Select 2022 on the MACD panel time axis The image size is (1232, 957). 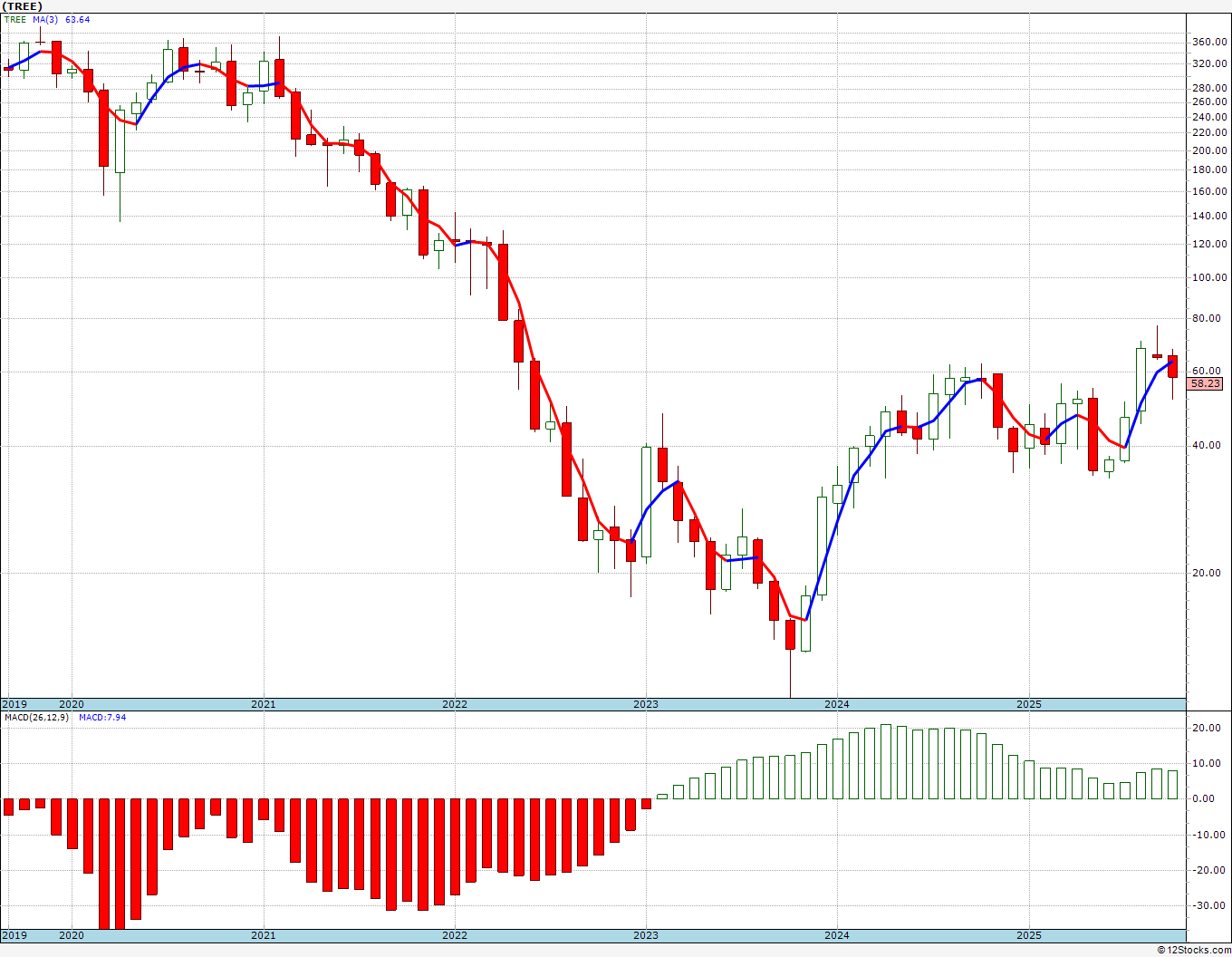455,935
